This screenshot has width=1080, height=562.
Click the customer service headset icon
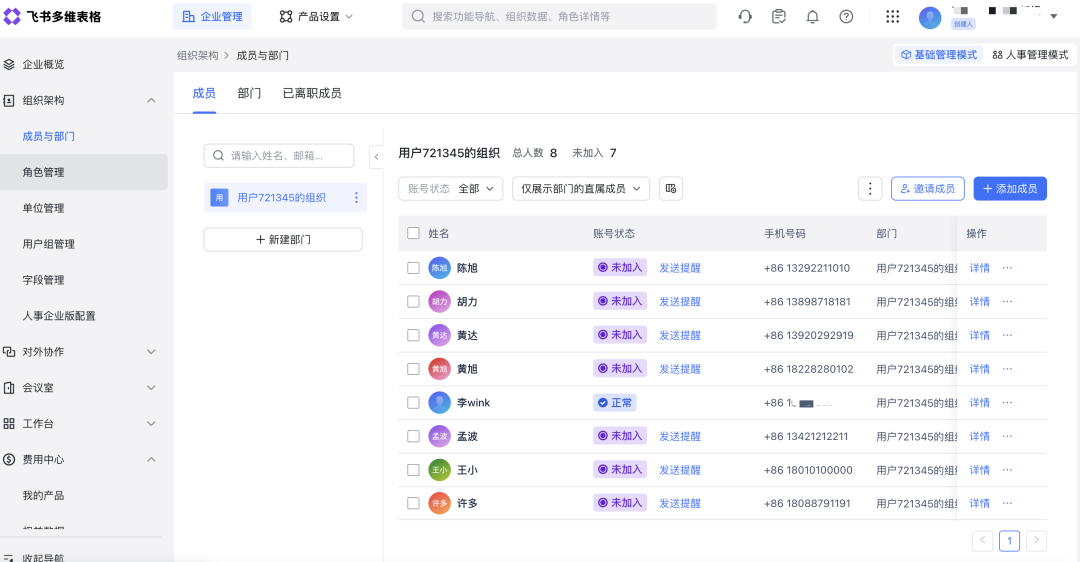click(x=745, y=17)
